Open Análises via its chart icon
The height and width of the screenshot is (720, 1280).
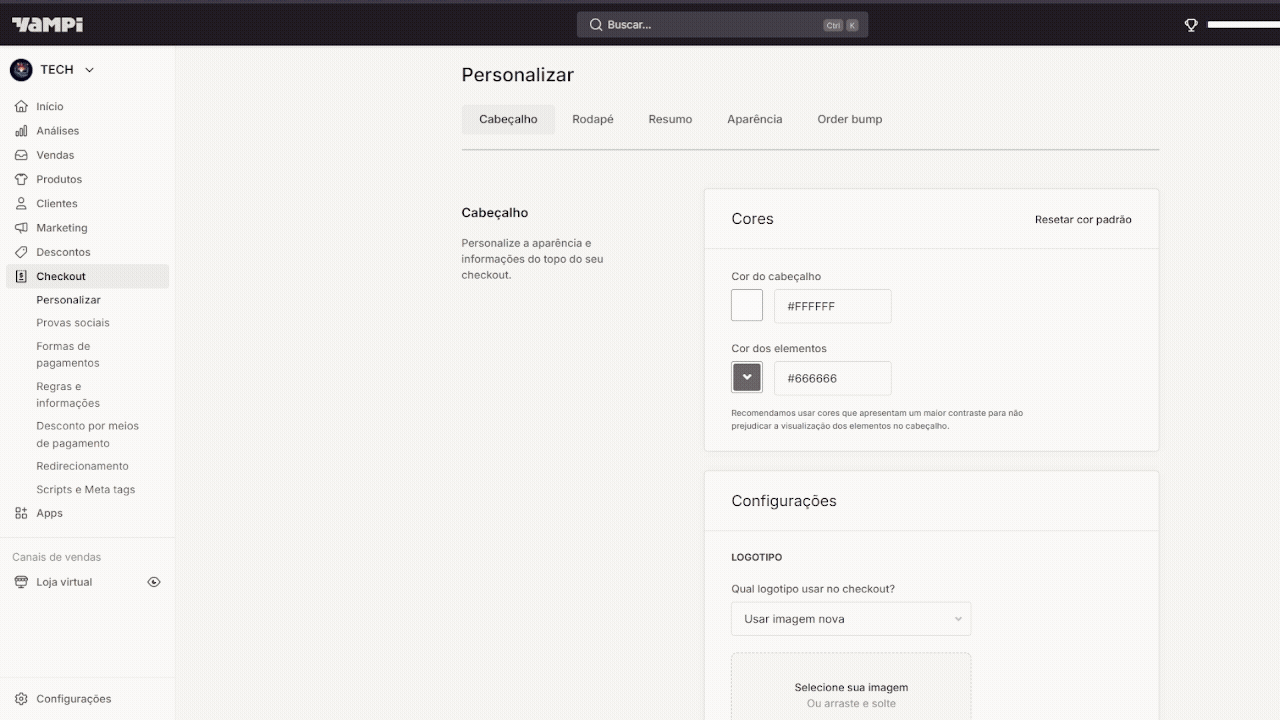(x=21, y=131)
